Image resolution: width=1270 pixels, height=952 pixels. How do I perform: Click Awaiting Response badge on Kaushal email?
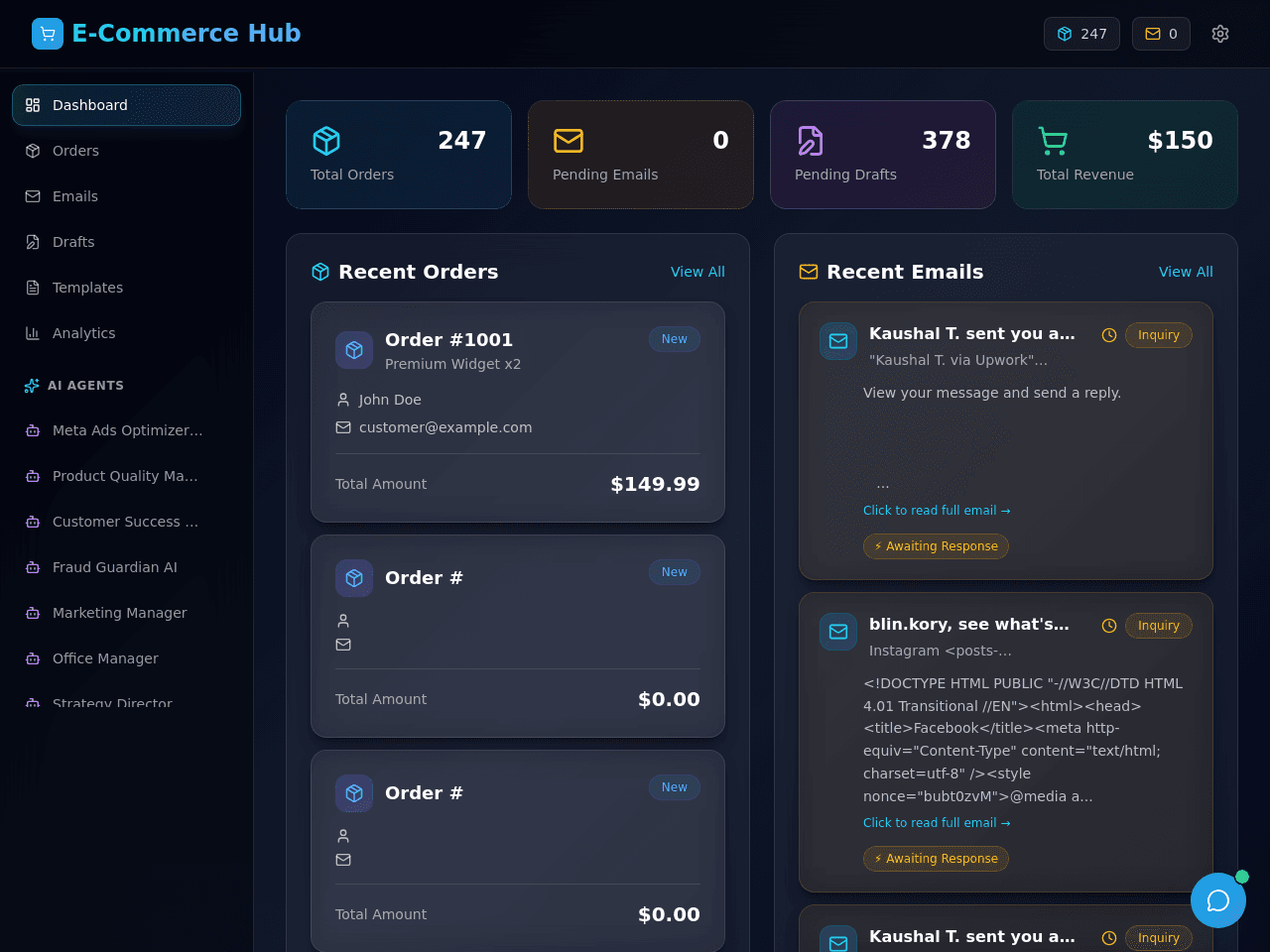[x=936, y=546]
